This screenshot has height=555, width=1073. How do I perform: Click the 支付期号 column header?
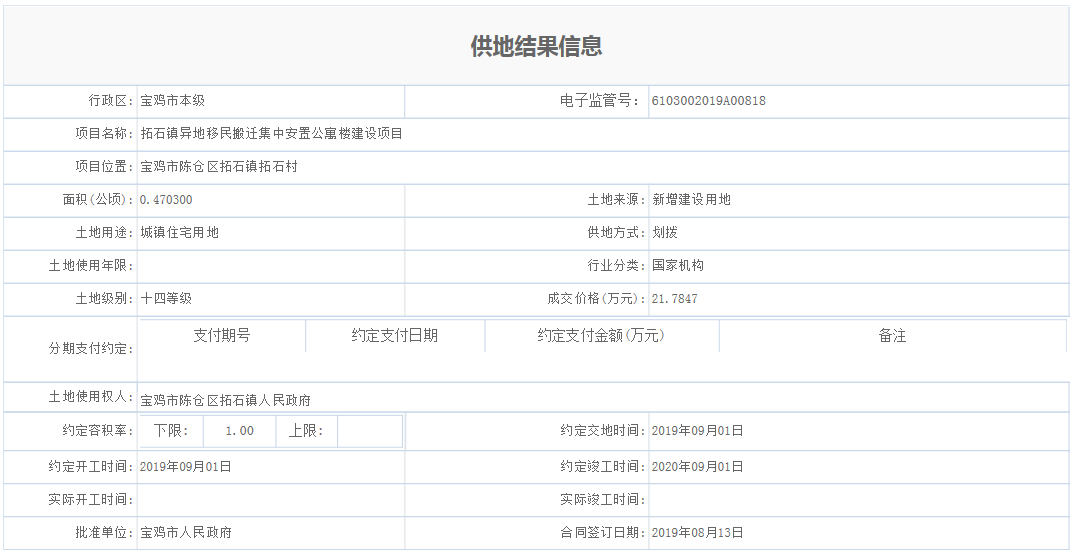click(x=221, y=336)
